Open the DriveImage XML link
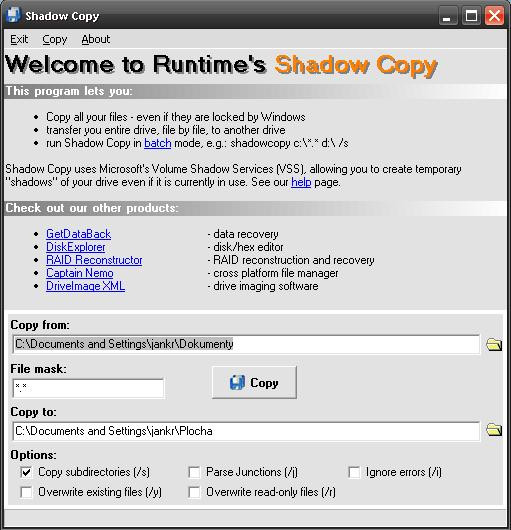The width and height of the screenshot is (511, 530). click(x=86, y=286)
